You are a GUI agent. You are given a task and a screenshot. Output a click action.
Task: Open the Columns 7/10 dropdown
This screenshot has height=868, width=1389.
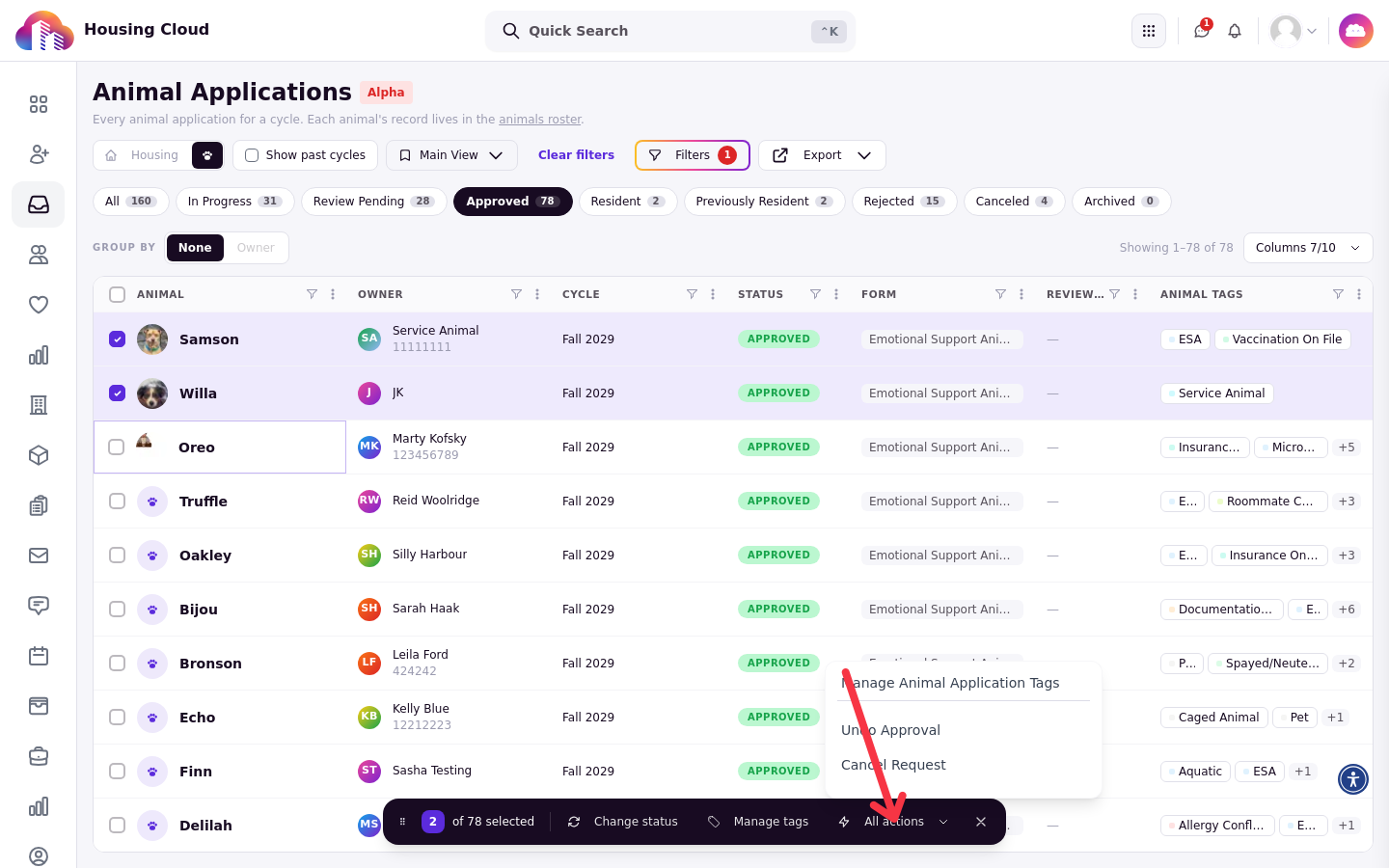(1308, 248)
